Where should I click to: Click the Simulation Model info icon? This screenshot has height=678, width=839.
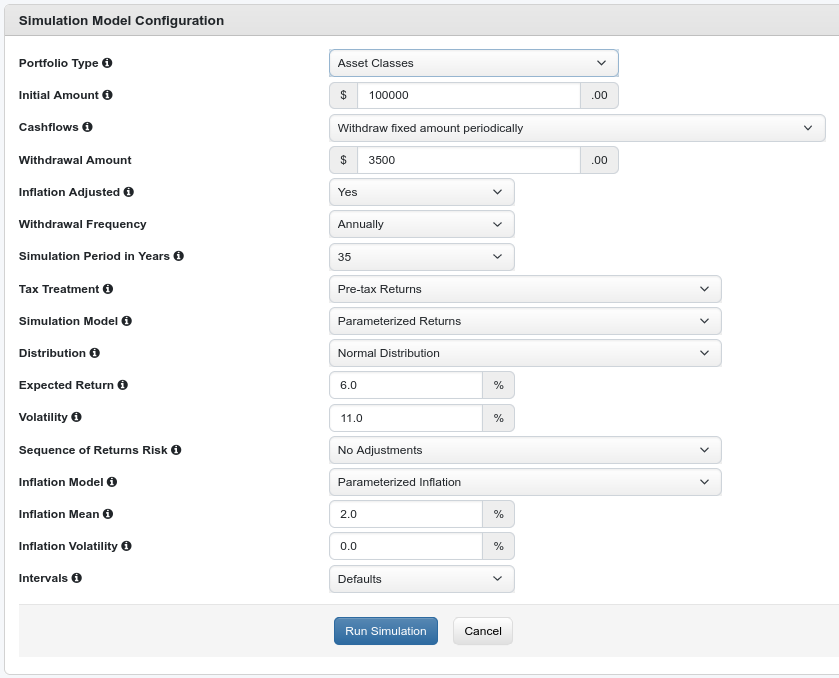[x=127, y=321]
